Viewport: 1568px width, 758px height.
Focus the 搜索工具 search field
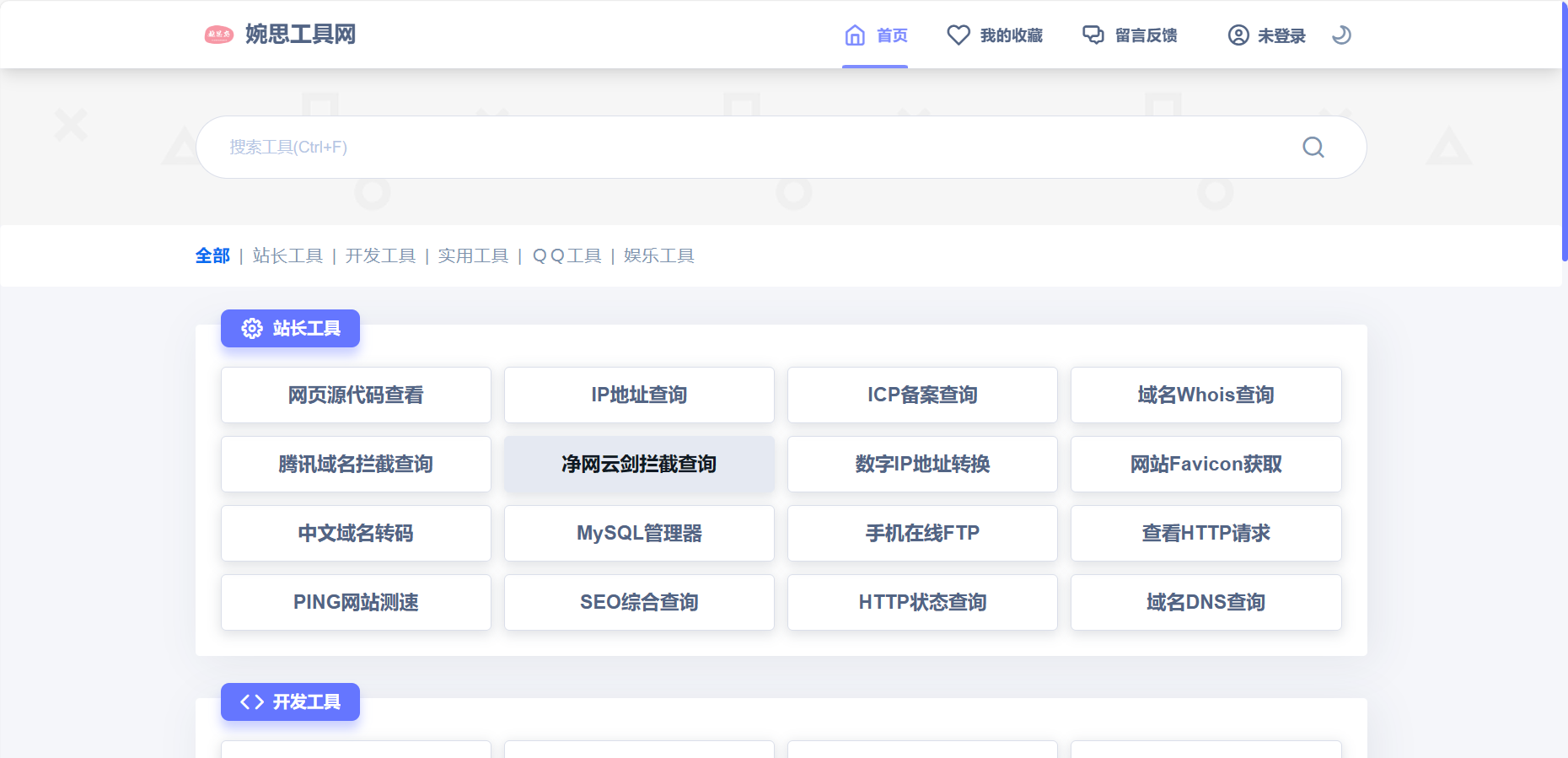coord(781,148)
